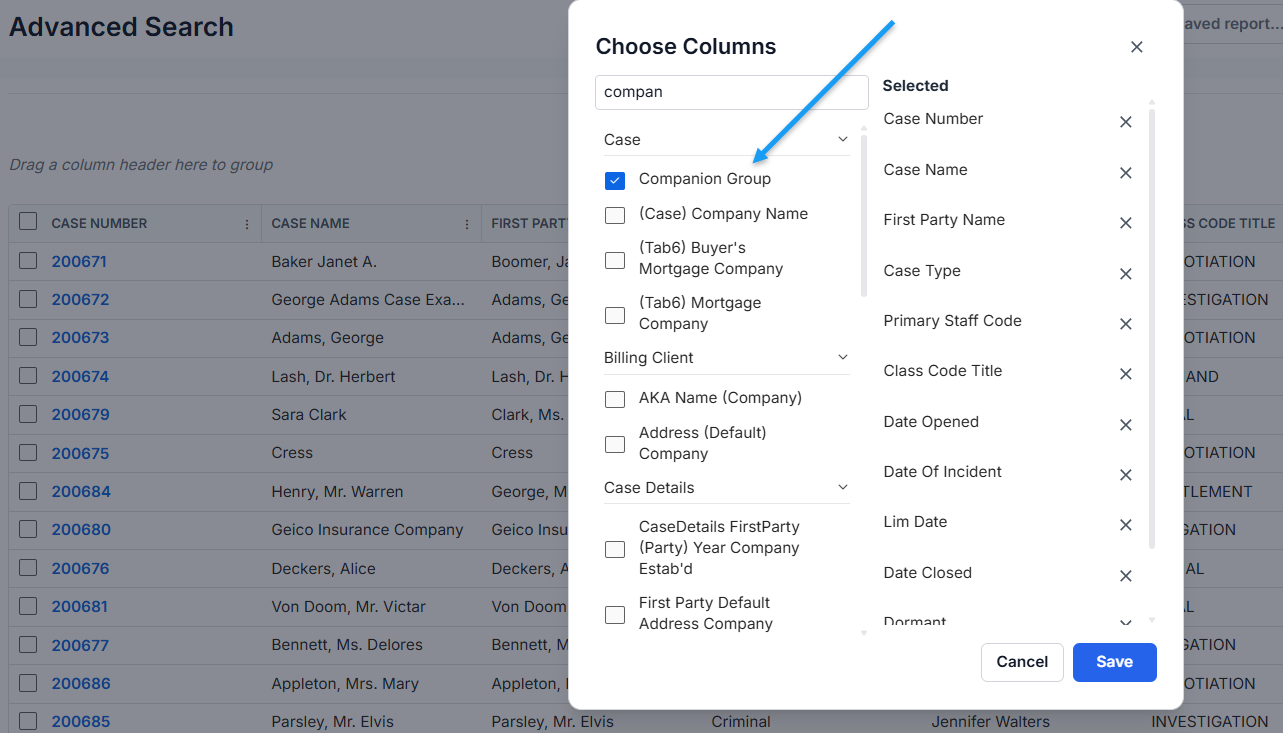Click the Selected columns list scrollbar
Screen dimensions: 1283x733
pyautogui.click(x=1152, y=328)
